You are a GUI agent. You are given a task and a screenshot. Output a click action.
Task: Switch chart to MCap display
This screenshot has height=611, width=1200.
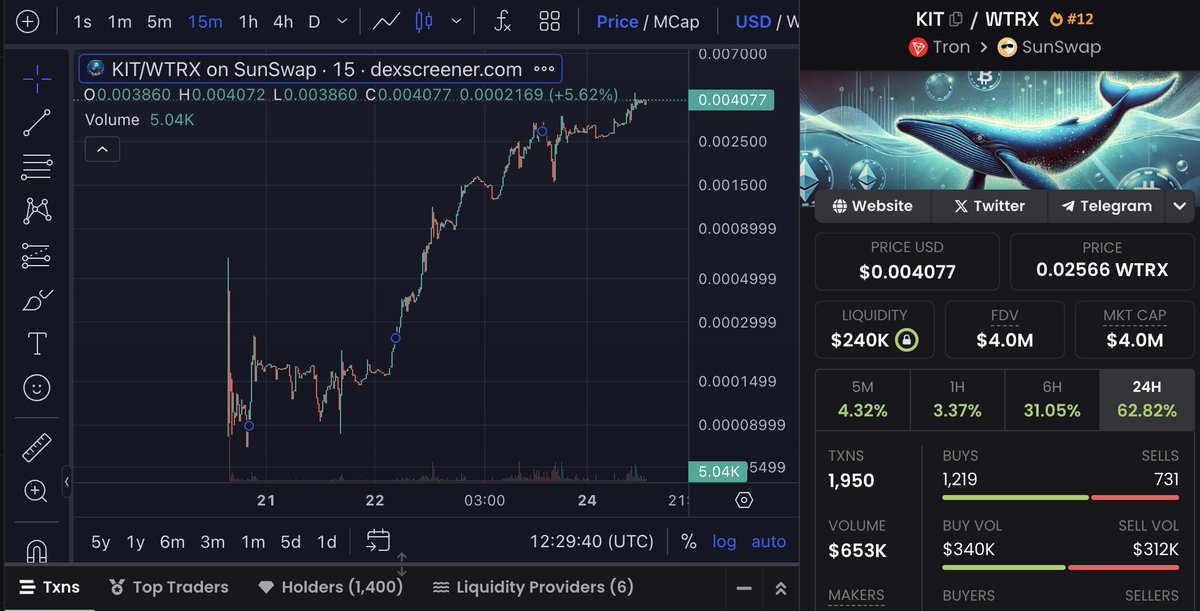(x=677, y=21)
